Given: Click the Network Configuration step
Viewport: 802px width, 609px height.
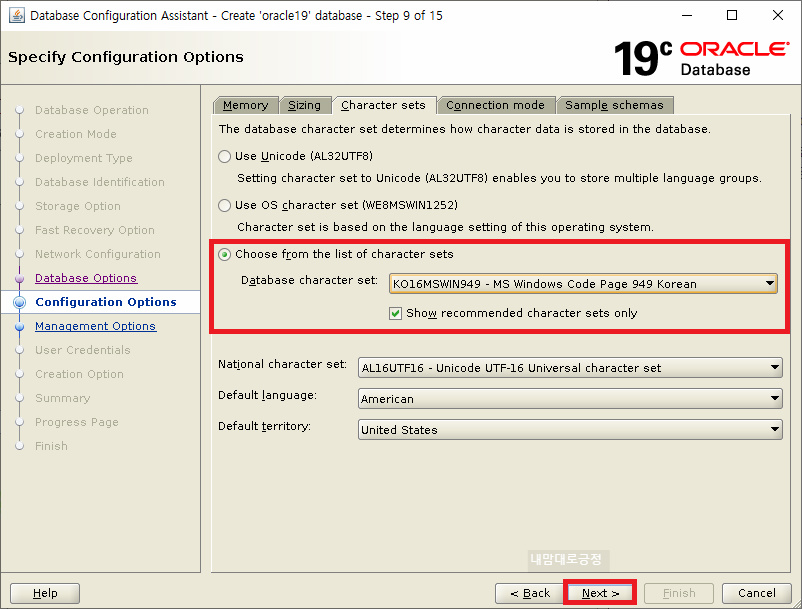Looking at the screenshot, I should pyautogui.click(x=98, y=254).
